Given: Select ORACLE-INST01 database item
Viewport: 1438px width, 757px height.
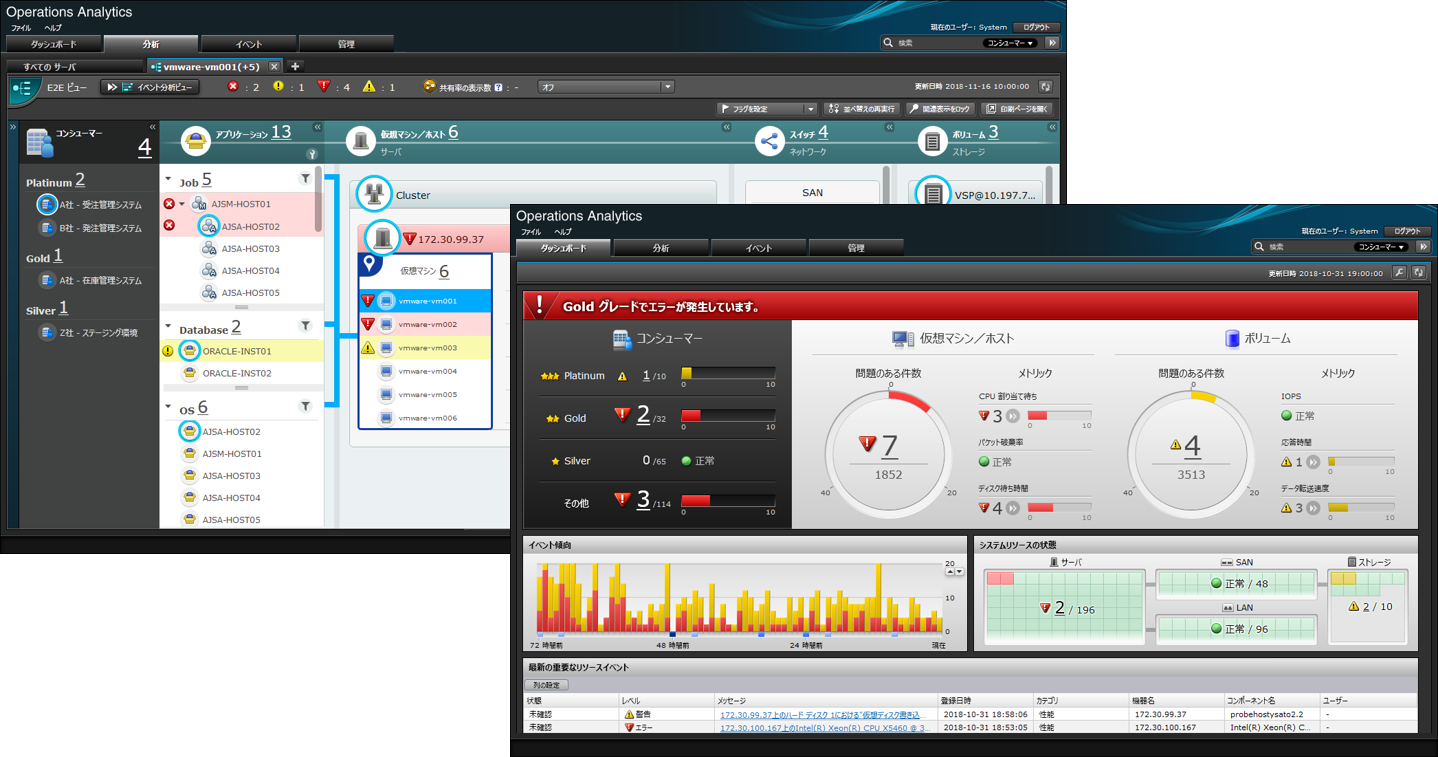Looking at the screenshot, I should click(x=241, y=351).
